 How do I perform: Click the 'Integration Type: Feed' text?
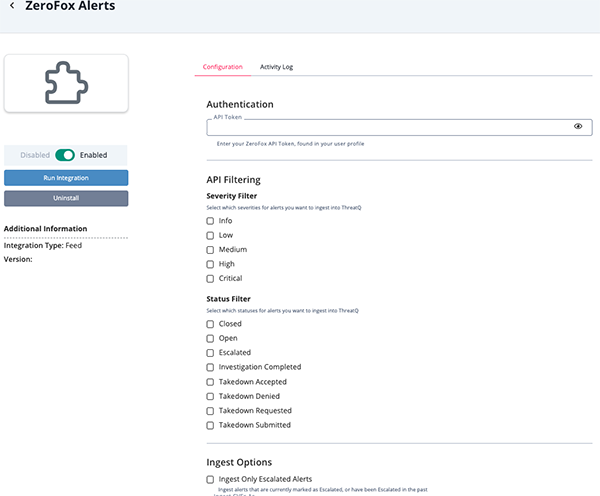(43, 245)
